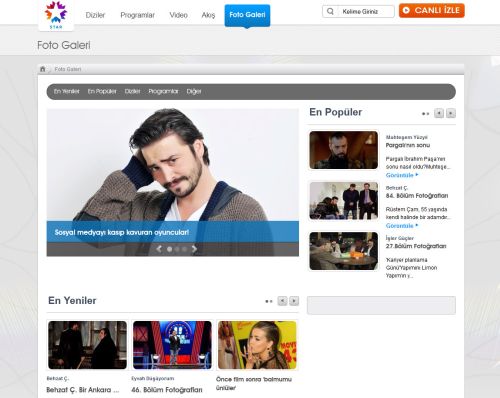This screenshot has height=398, width=500.
Task: Select the Foto Galeri tab
Action: click(x=247, y=15)
